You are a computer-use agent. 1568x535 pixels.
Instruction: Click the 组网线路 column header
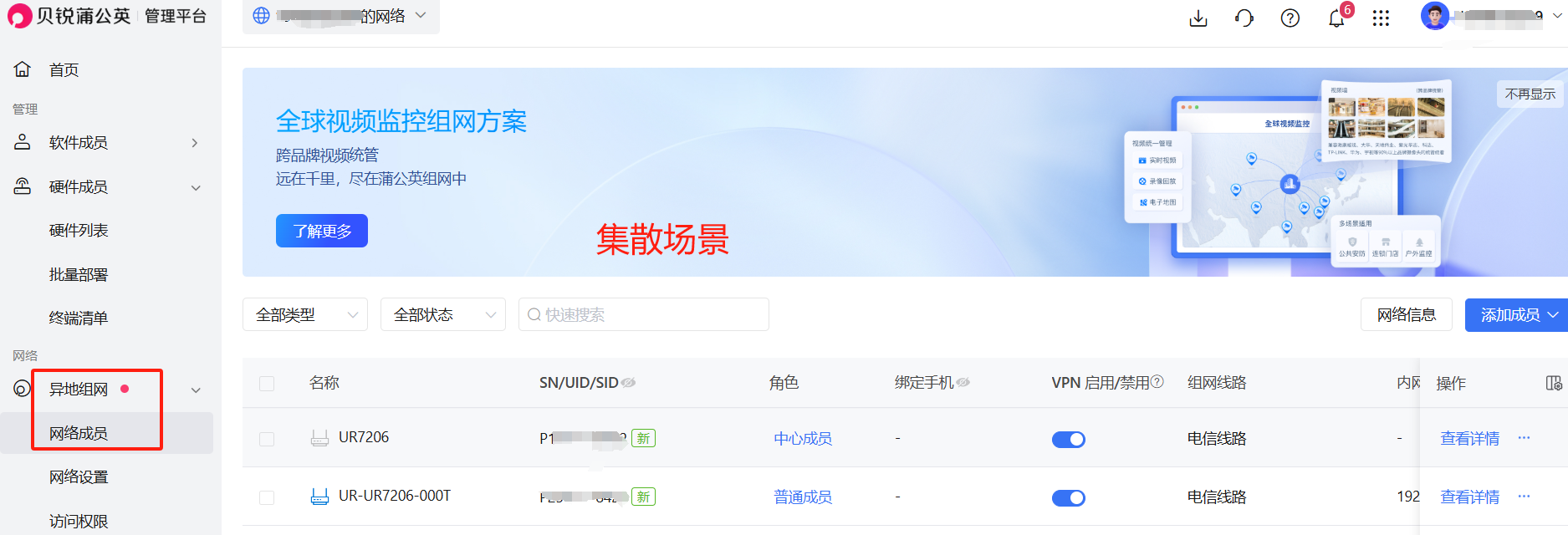pyautogui.click(x=1217, y=383)
